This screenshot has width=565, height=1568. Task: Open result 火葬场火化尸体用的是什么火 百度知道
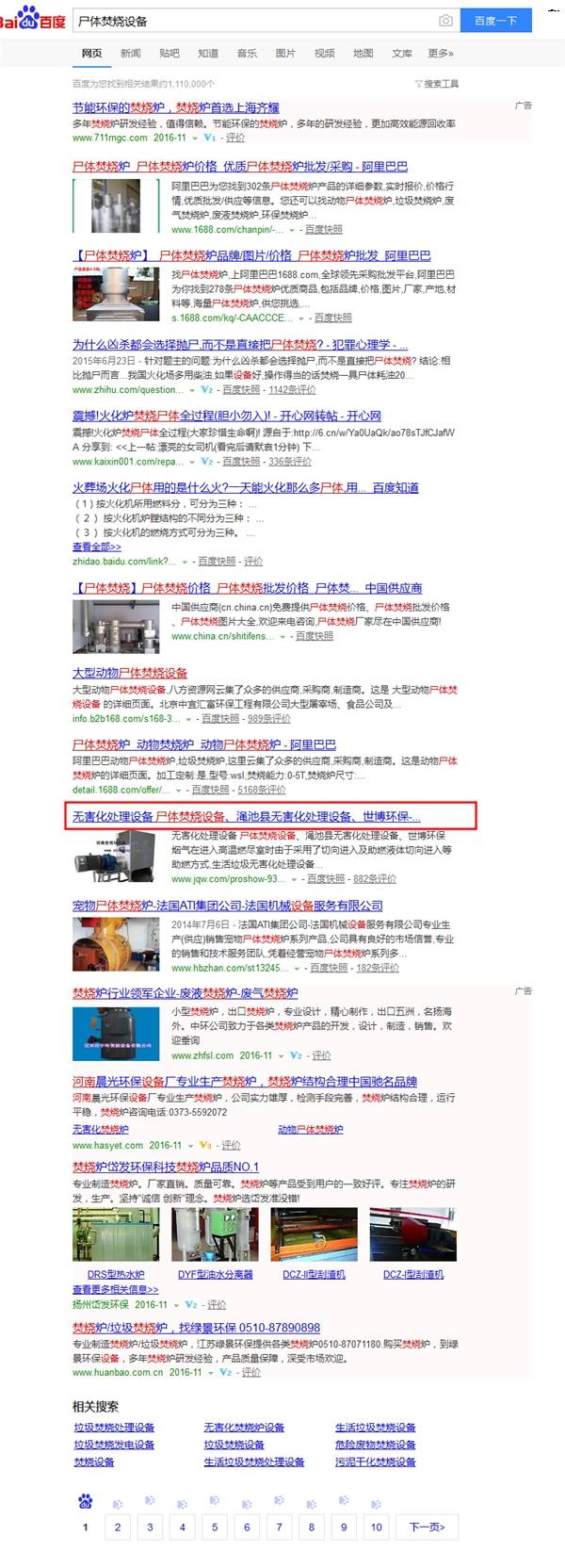coord(246,487)
